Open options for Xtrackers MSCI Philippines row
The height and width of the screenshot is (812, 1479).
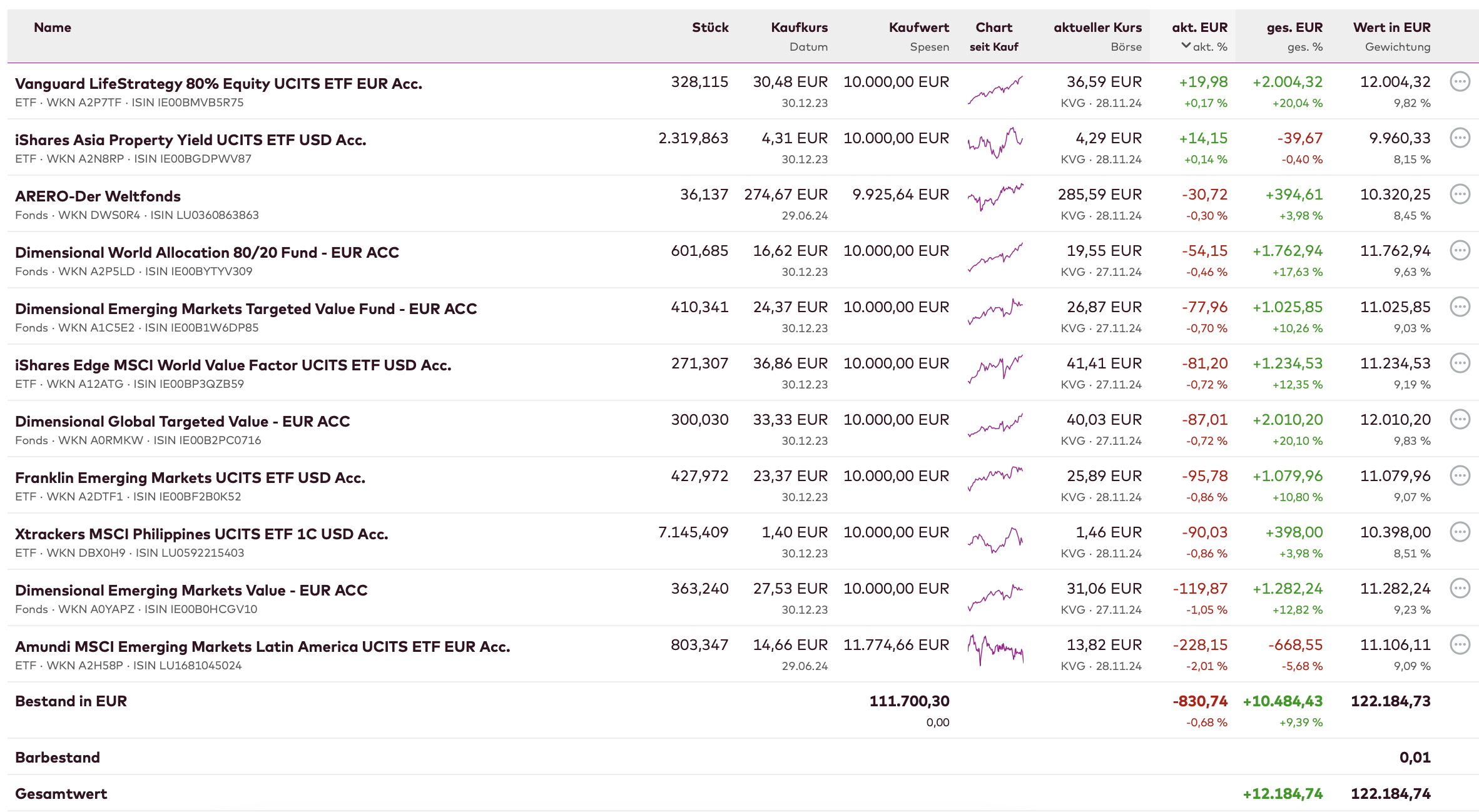[1460, 532]
